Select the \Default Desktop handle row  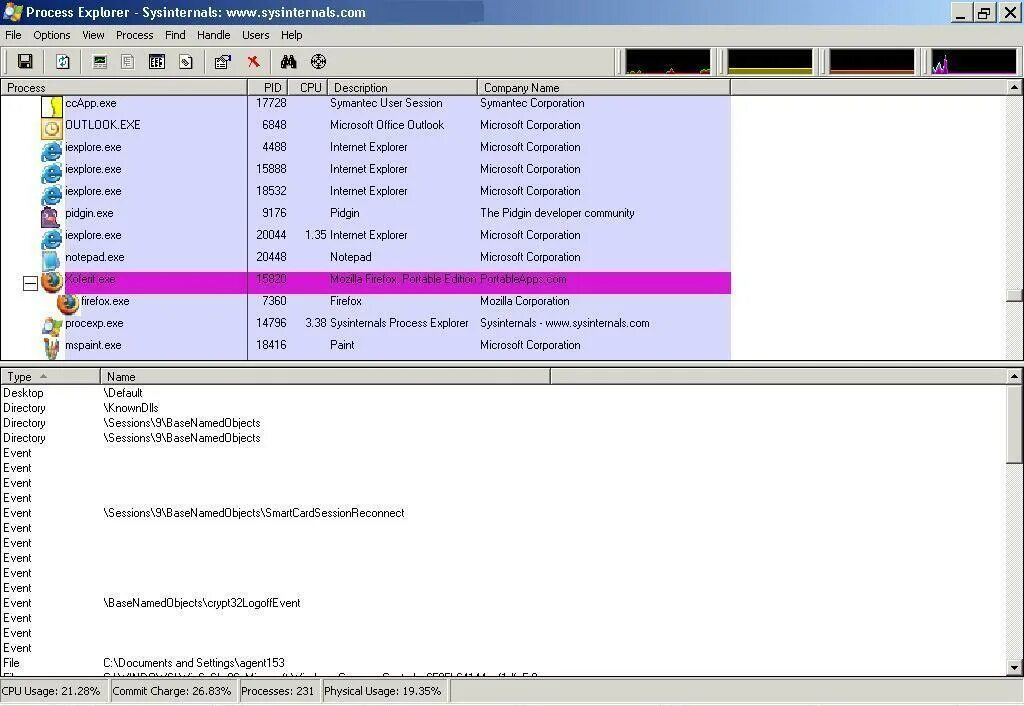pos(503,393)
